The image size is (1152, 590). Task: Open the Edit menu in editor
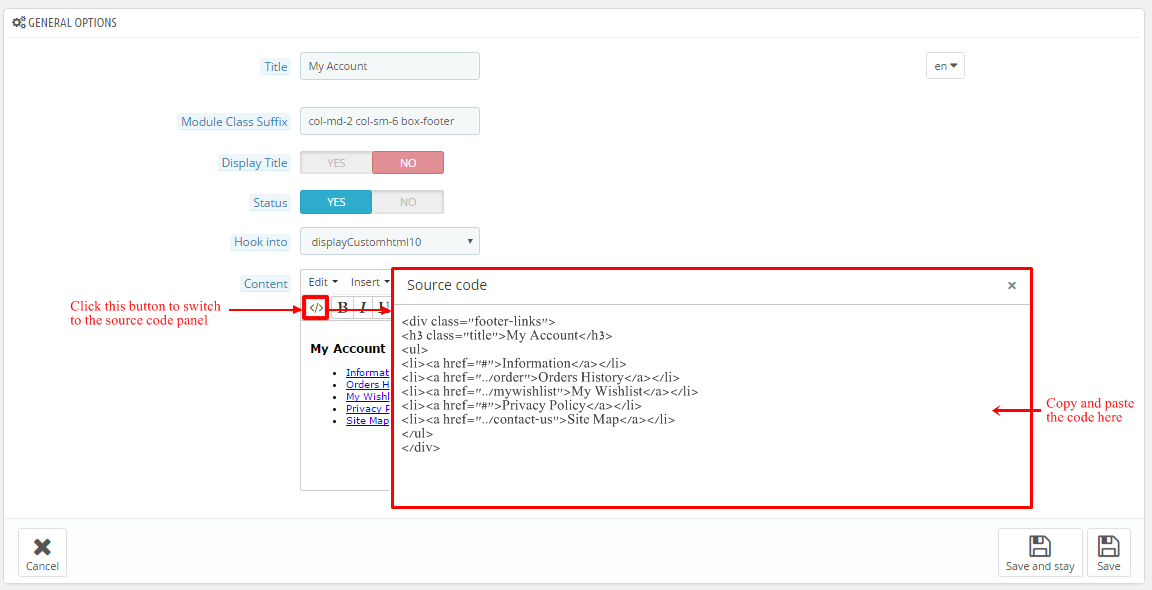[323, 282]
